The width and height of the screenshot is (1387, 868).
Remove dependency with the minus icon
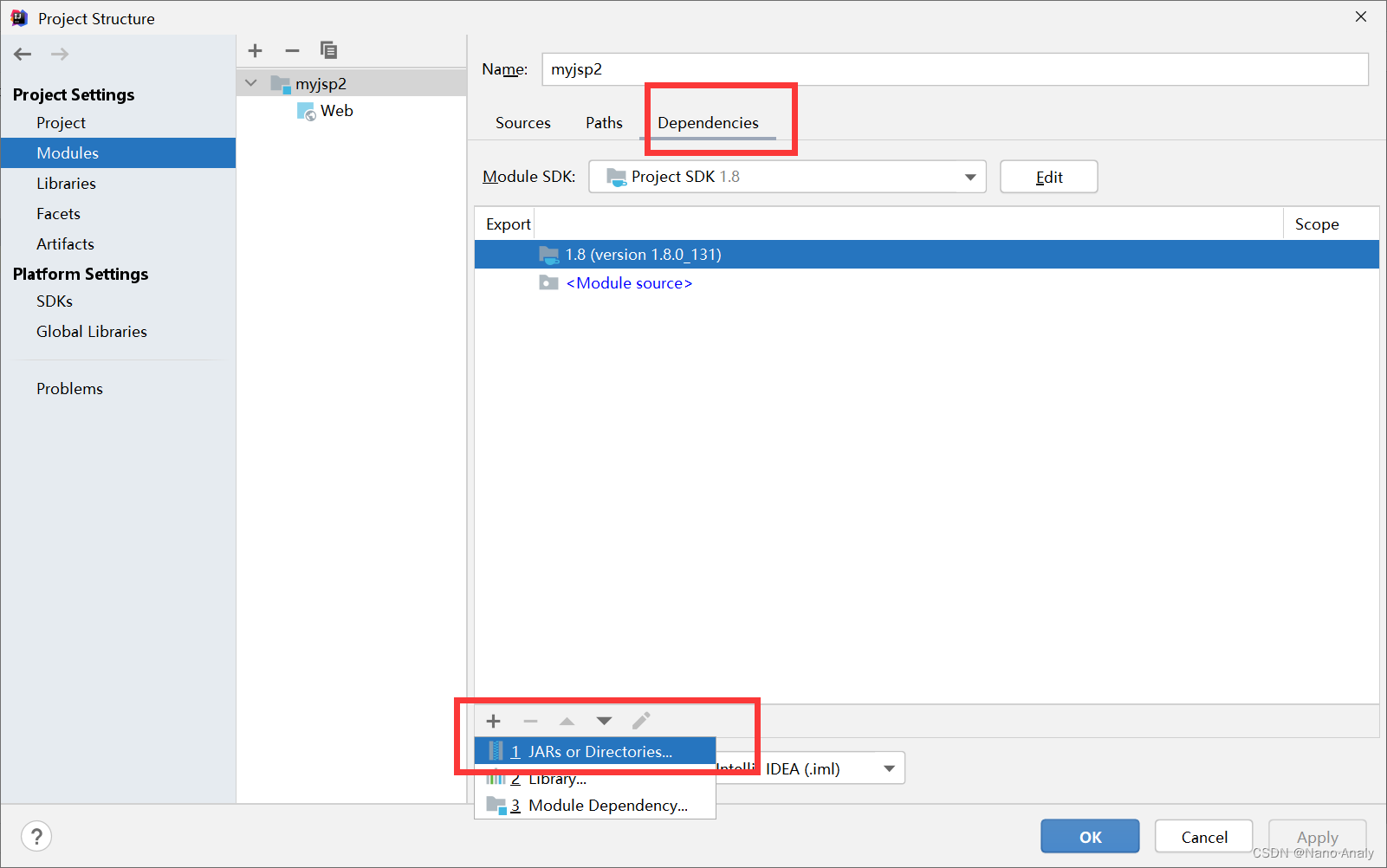[x=530, y=721]
